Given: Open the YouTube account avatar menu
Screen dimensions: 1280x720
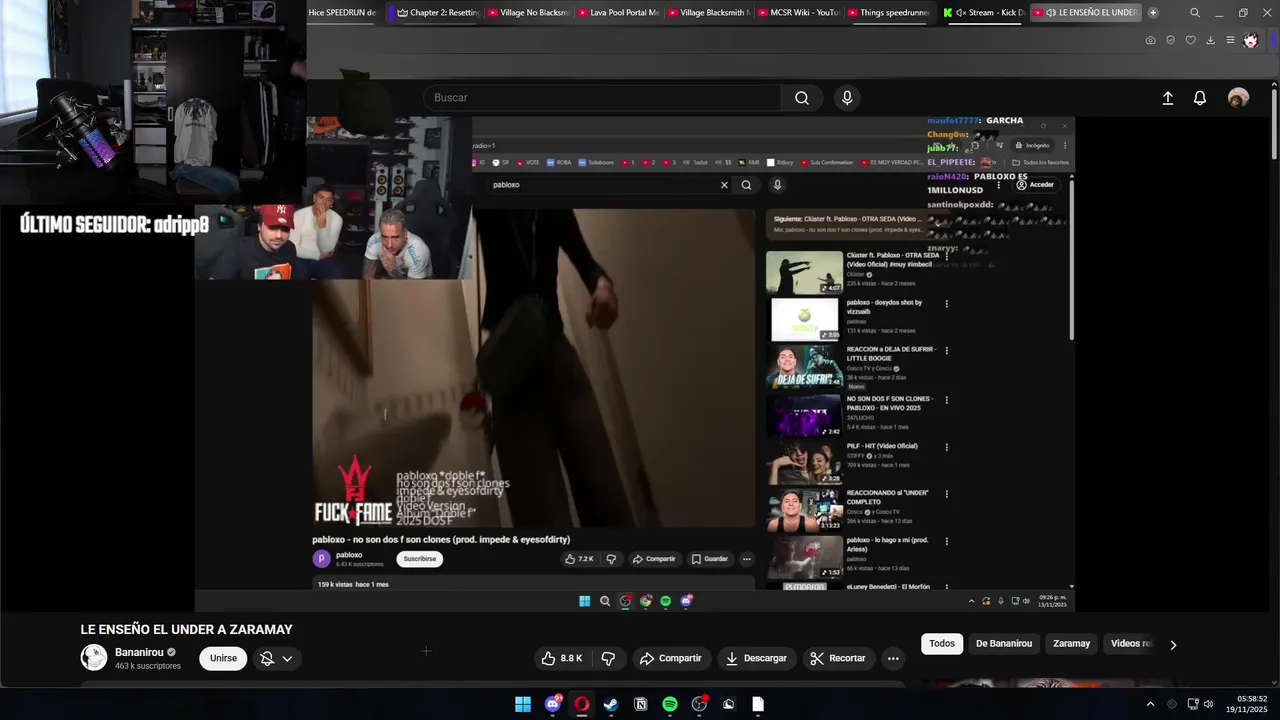Looking at the screenshot, I should coord(1238,98).
